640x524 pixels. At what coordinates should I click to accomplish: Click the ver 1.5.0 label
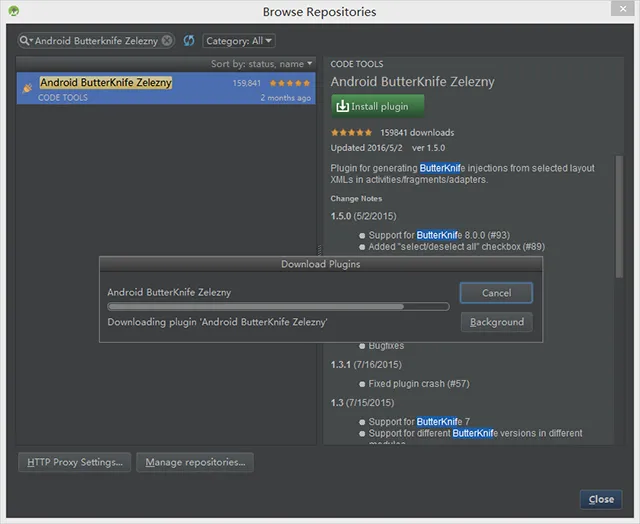[x=428, y=148]
